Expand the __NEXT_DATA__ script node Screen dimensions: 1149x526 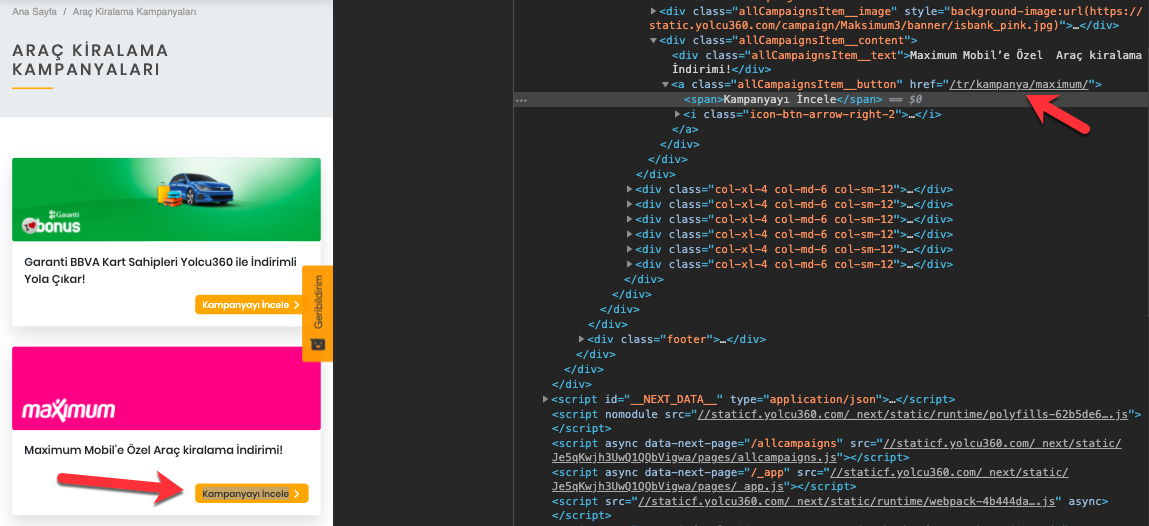(545, 399)
